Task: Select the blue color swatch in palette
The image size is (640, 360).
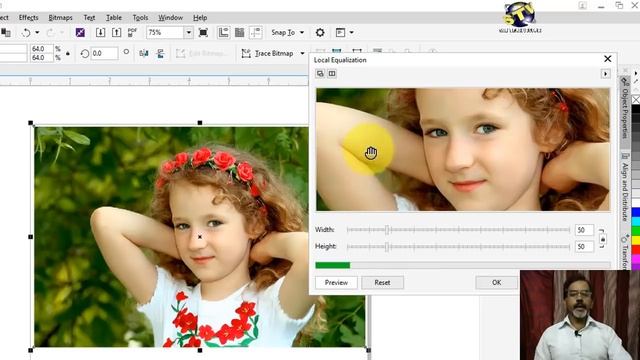Action: [x=636, y=212]
